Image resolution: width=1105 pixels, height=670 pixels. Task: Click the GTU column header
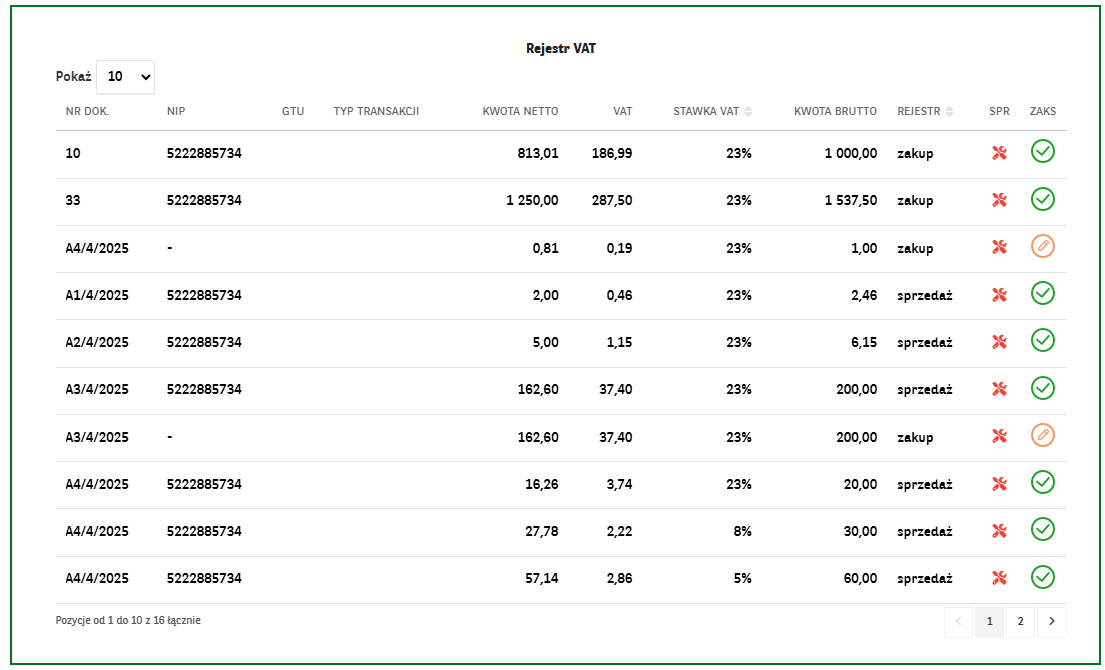292,111
